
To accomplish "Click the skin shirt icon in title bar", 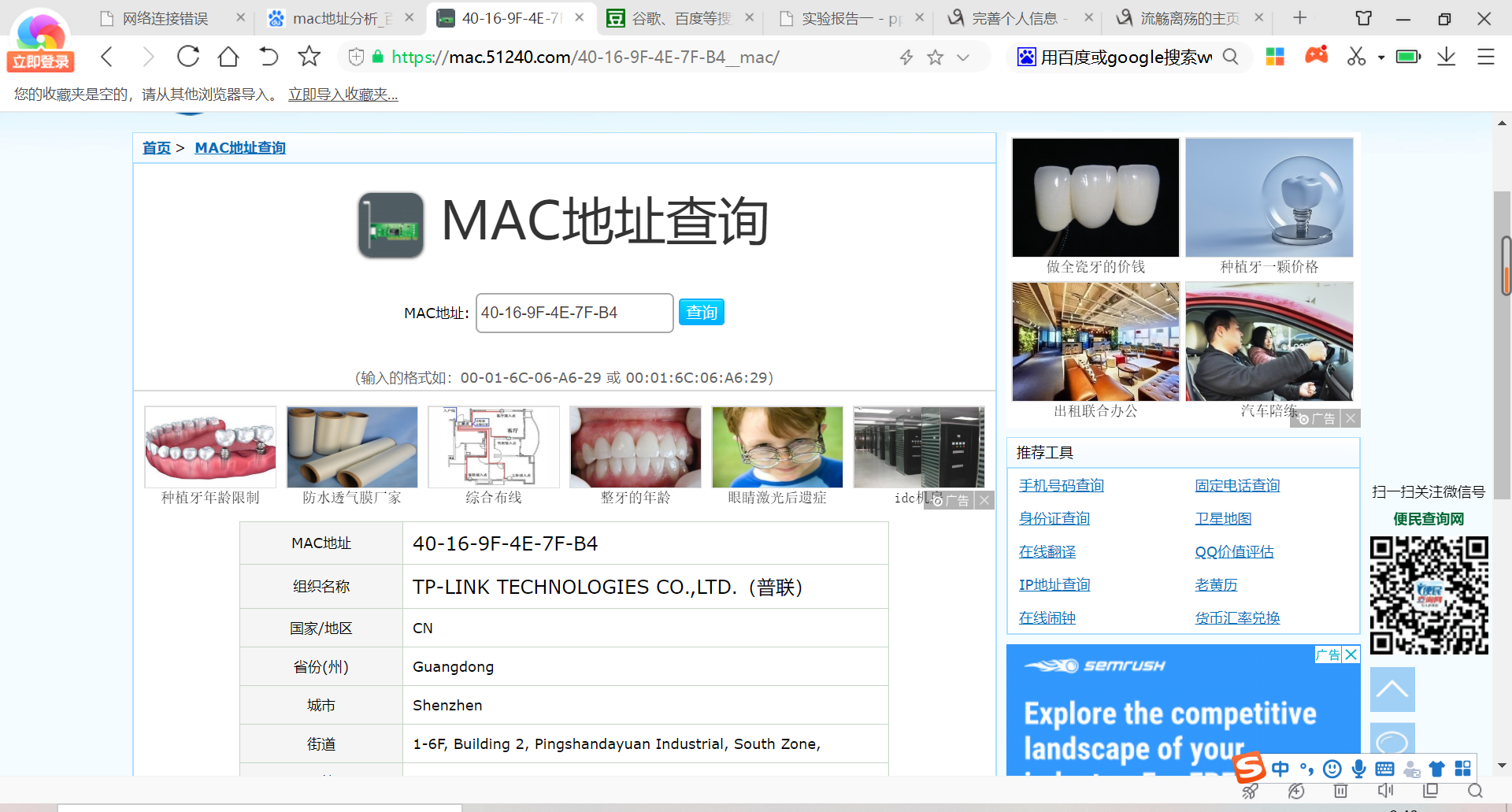I will 1364,18.
